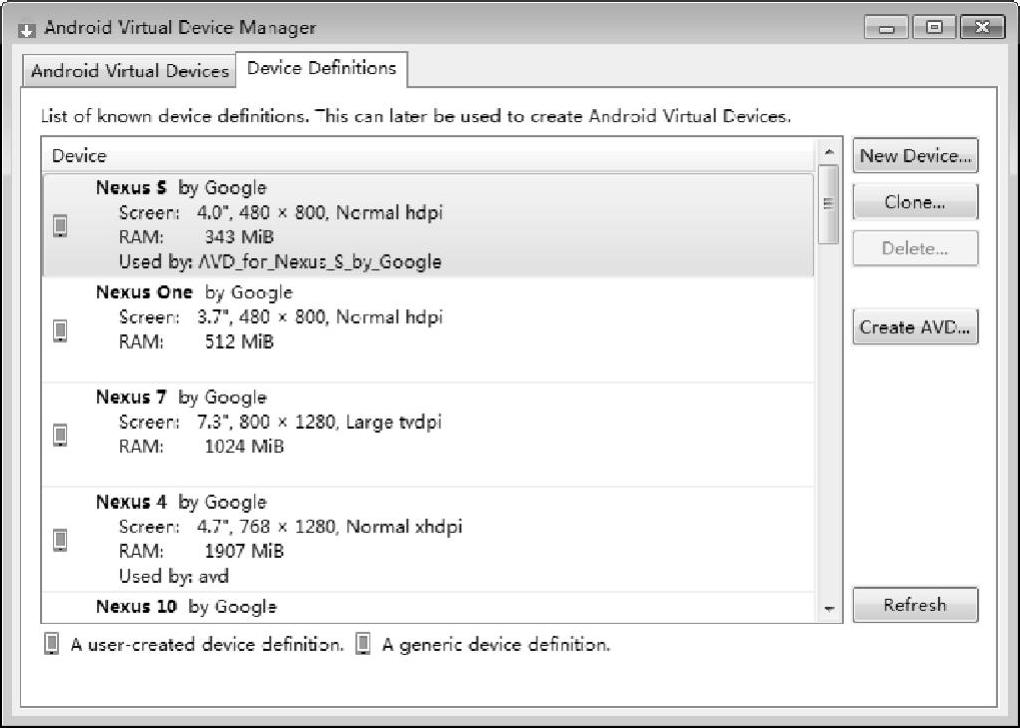Select the Nexus S by Google row

pyautogui.click(x=428, y=225)
